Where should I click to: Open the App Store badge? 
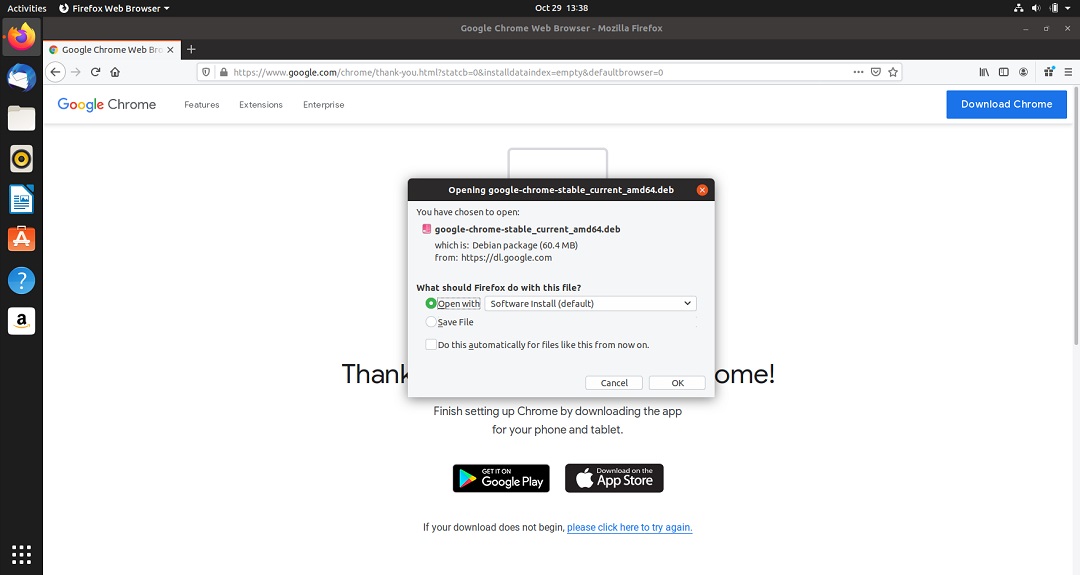point(614,478)
